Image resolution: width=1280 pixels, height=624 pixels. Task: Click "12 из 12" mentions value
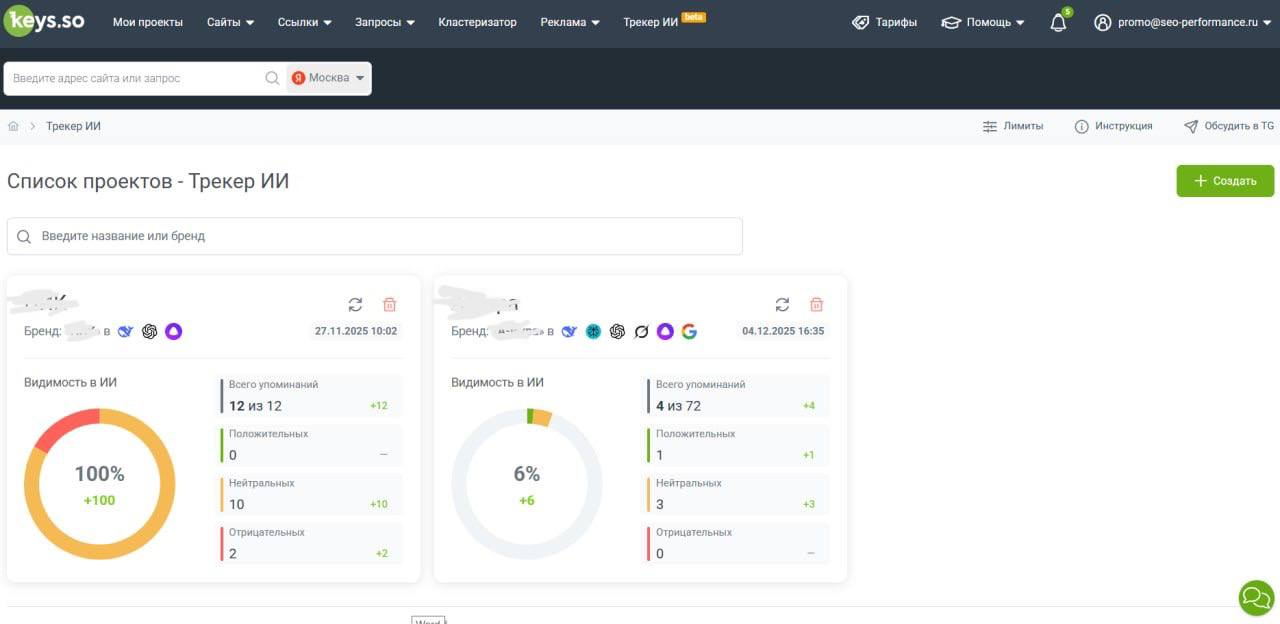pos(256,406)
